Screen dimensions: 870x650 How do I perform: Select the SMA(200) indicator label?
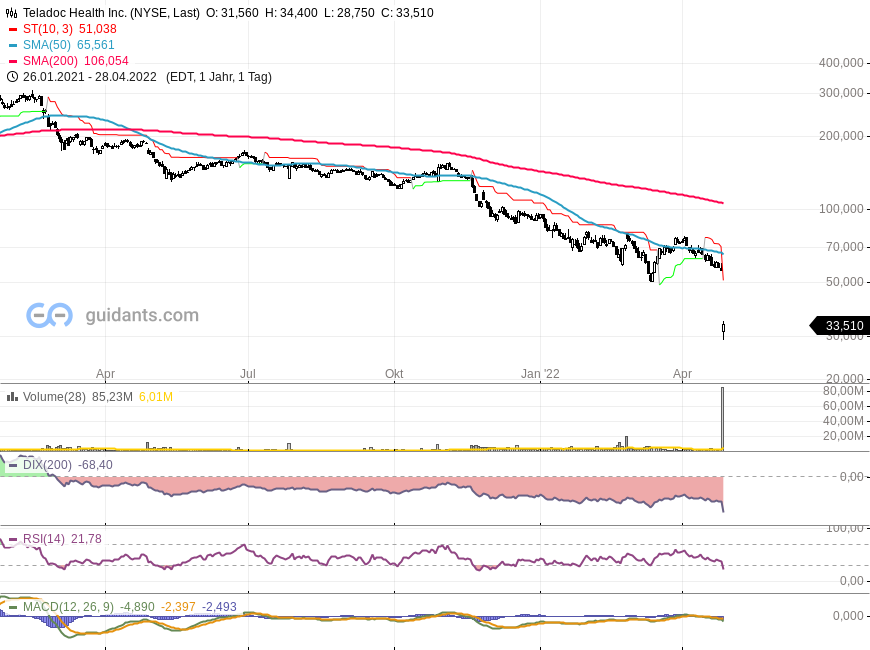click(50, 61)
